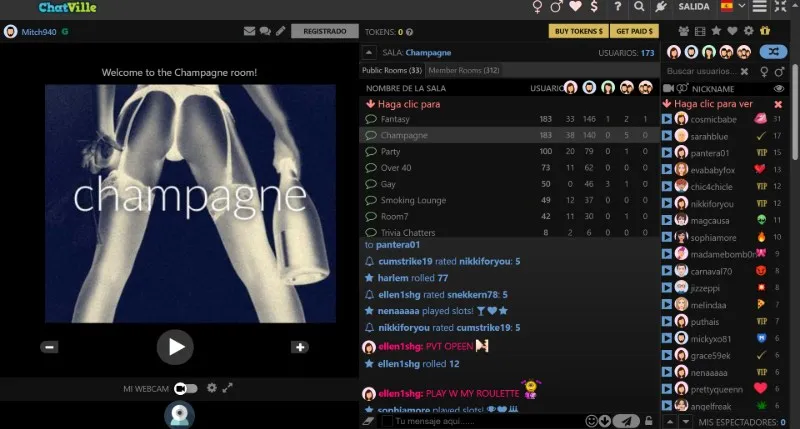The image size is (800, 429).
Task: Open the hamburger main menu
Action: coord(760,7)
